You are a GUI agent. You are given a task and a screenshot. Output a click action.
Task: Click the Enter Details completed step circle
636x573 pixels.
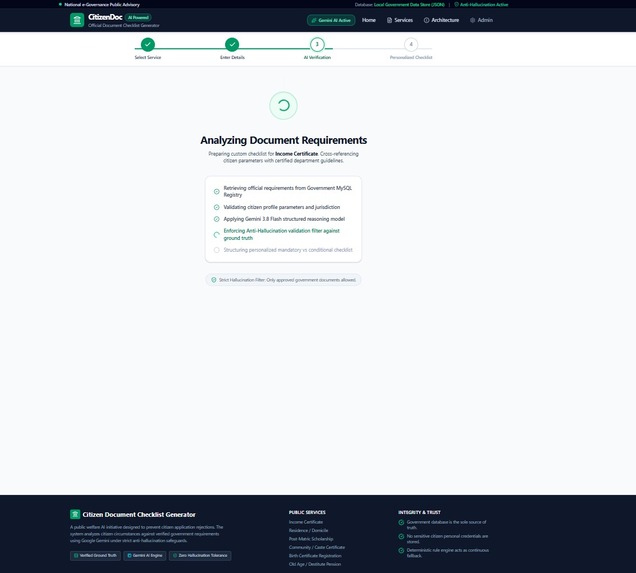[x=232, y=45]
